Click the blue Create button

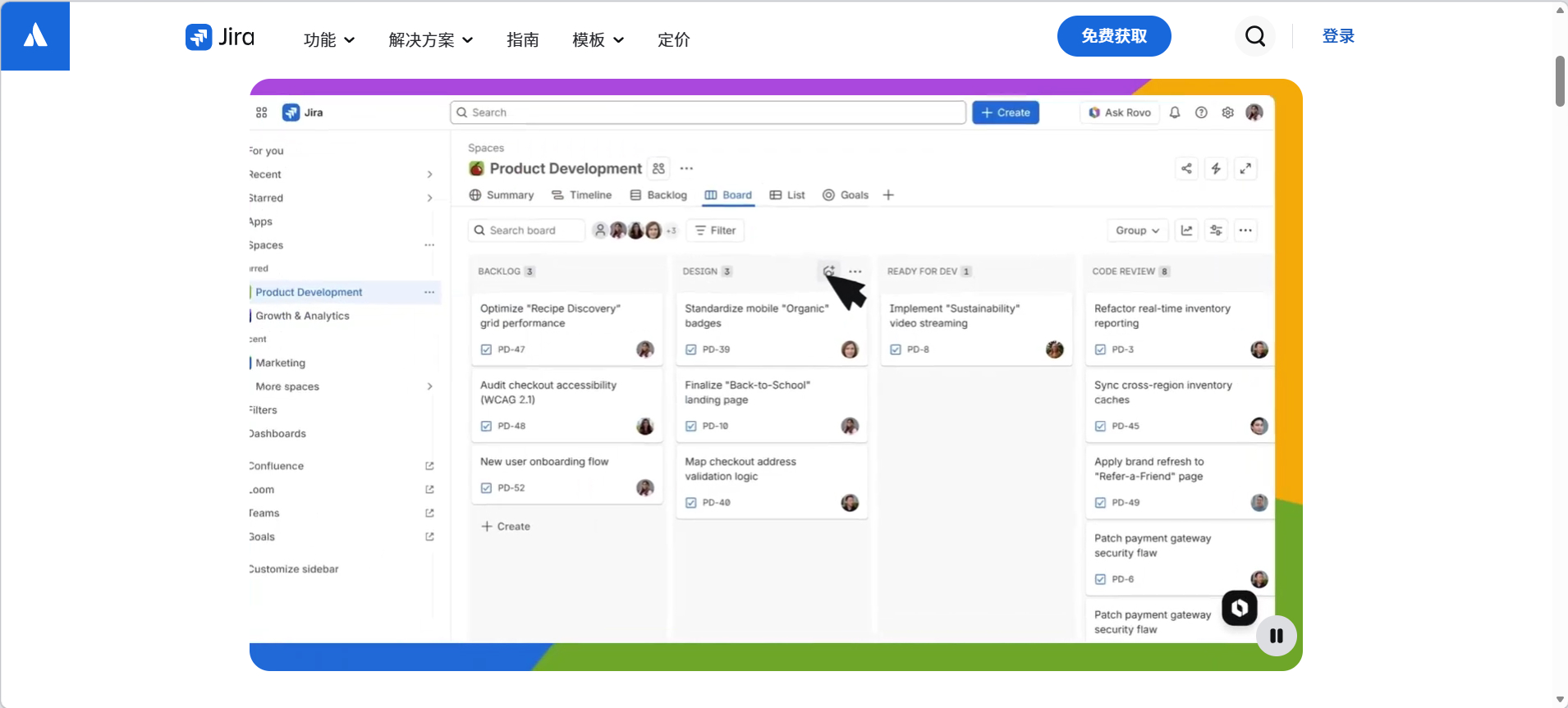tap(1006, 112)
